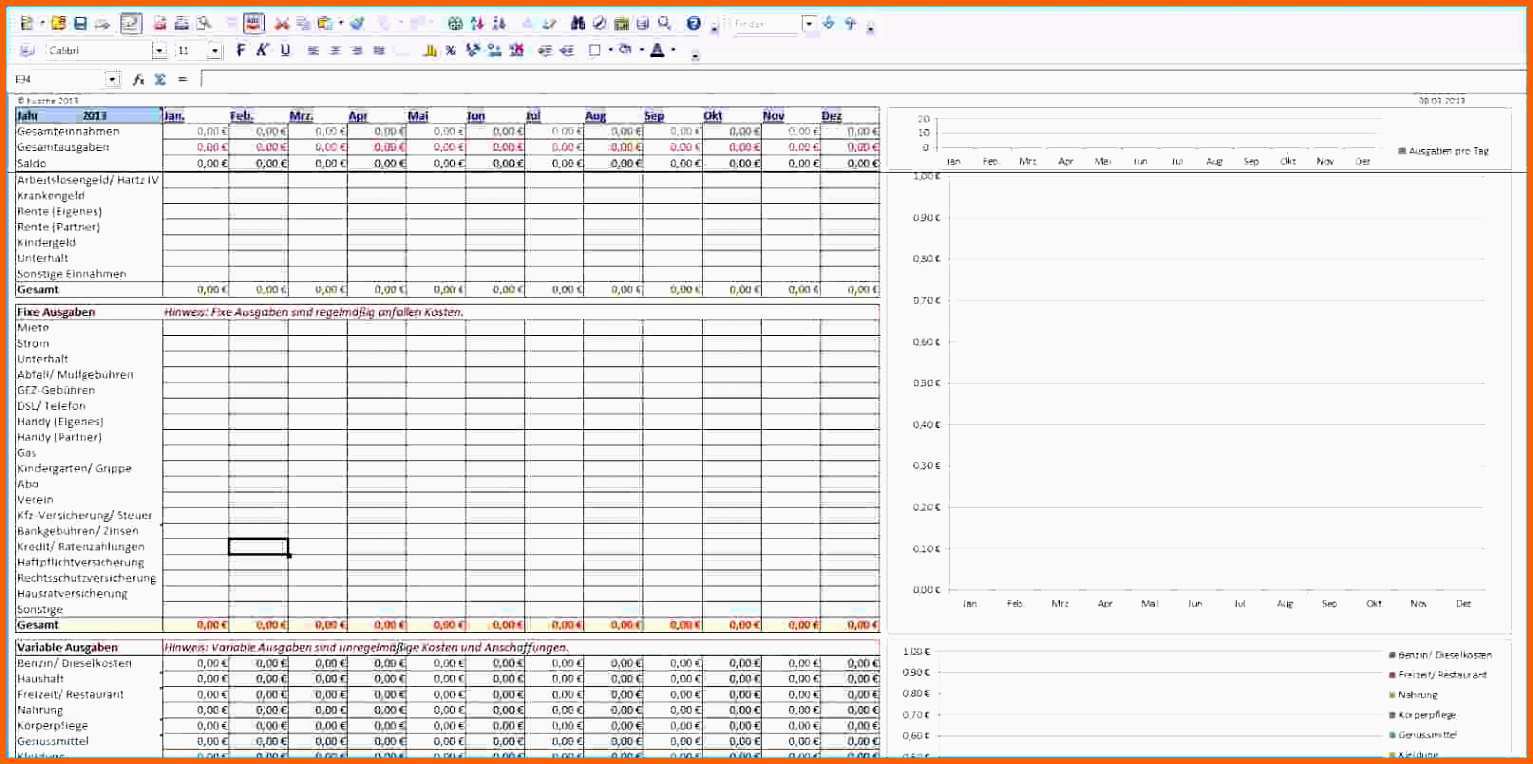Apply percent number format
This screenshot has width=1533, height=764.
click(x=450, y=50)
